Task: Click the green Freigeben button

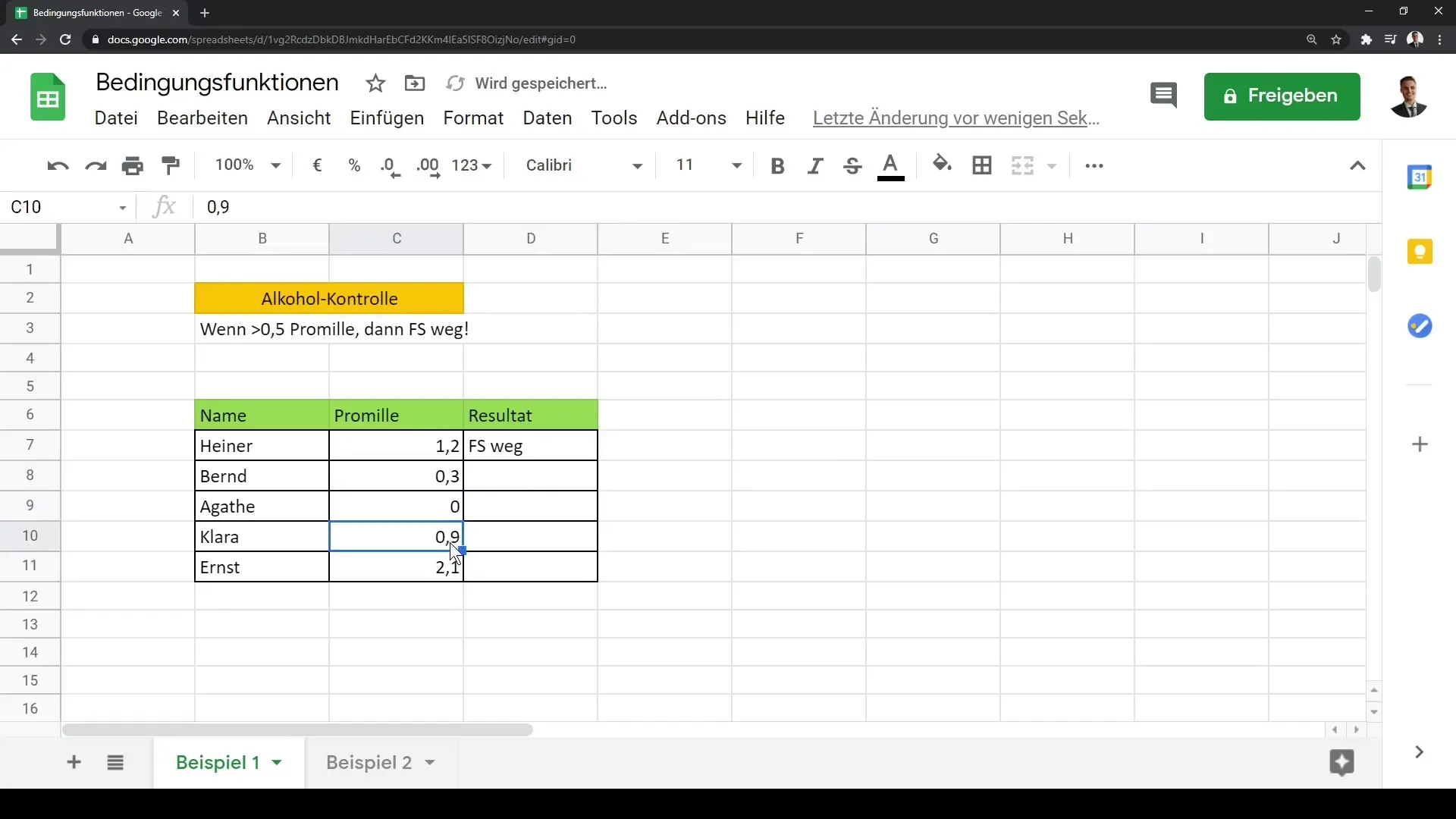Action: pyautogui.click(x=1282, y=96)
